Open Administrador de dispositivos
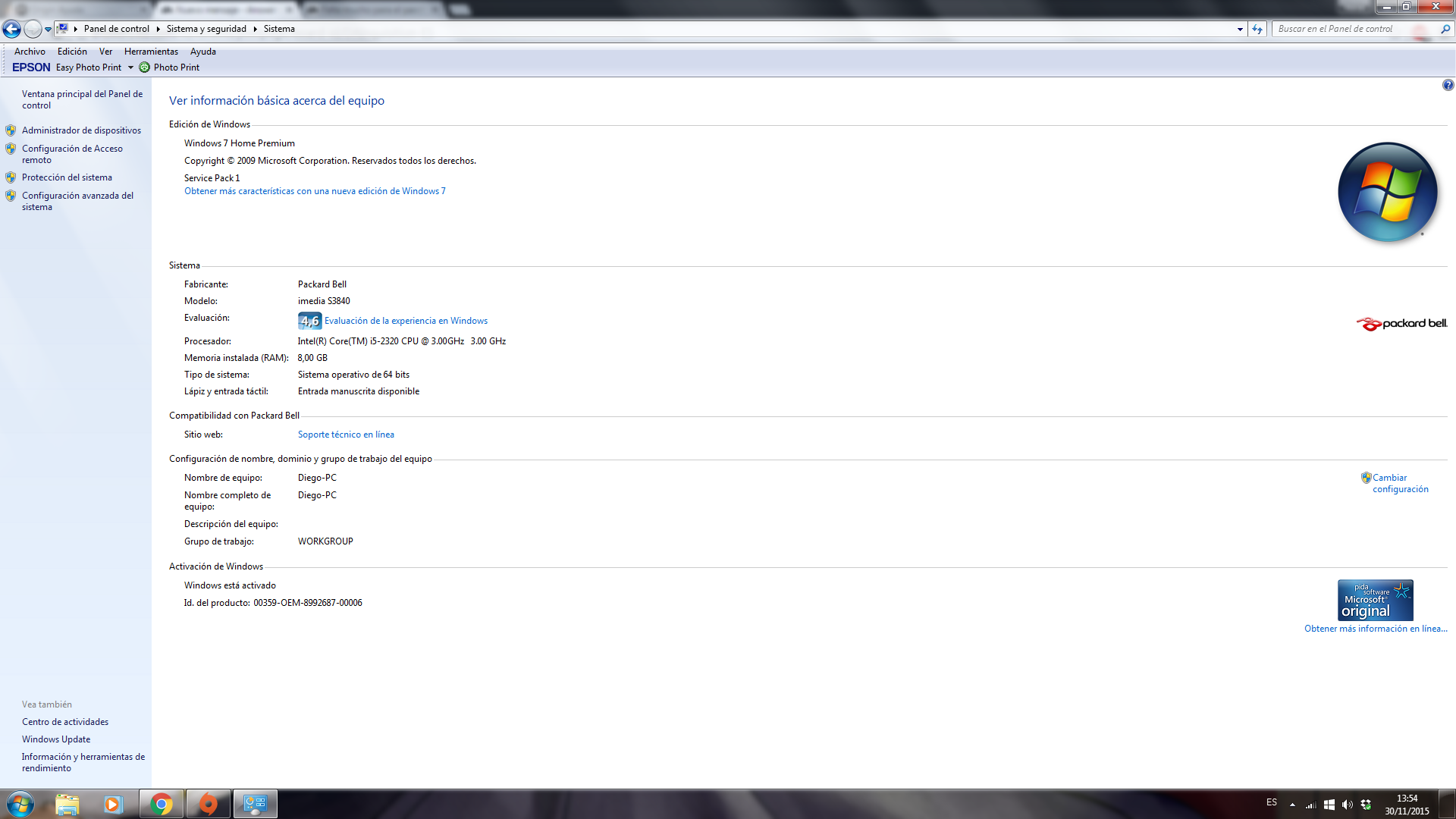 pyautogui.click(x=81, y=130)
